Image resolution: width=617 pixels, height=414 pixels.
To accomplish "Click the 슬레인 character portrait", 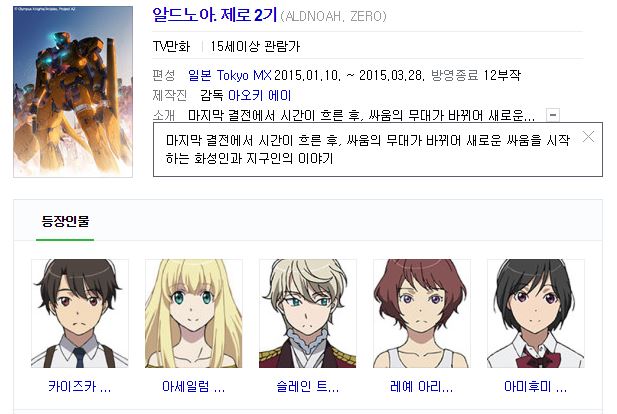I will pyautogui.click(x=308, y=313).
